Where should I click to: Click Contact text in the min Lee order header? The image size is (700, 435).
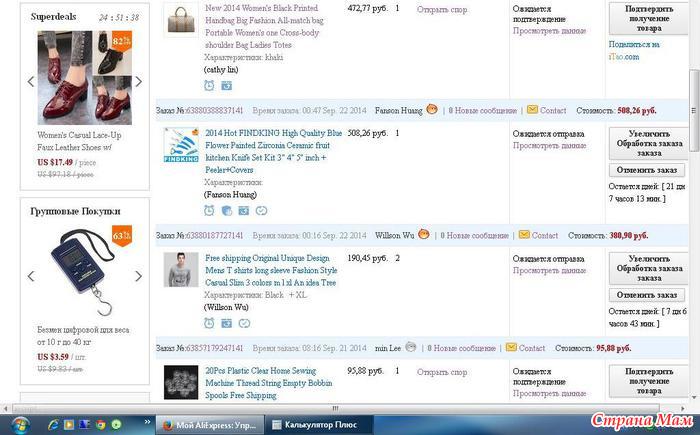(532, 348)
